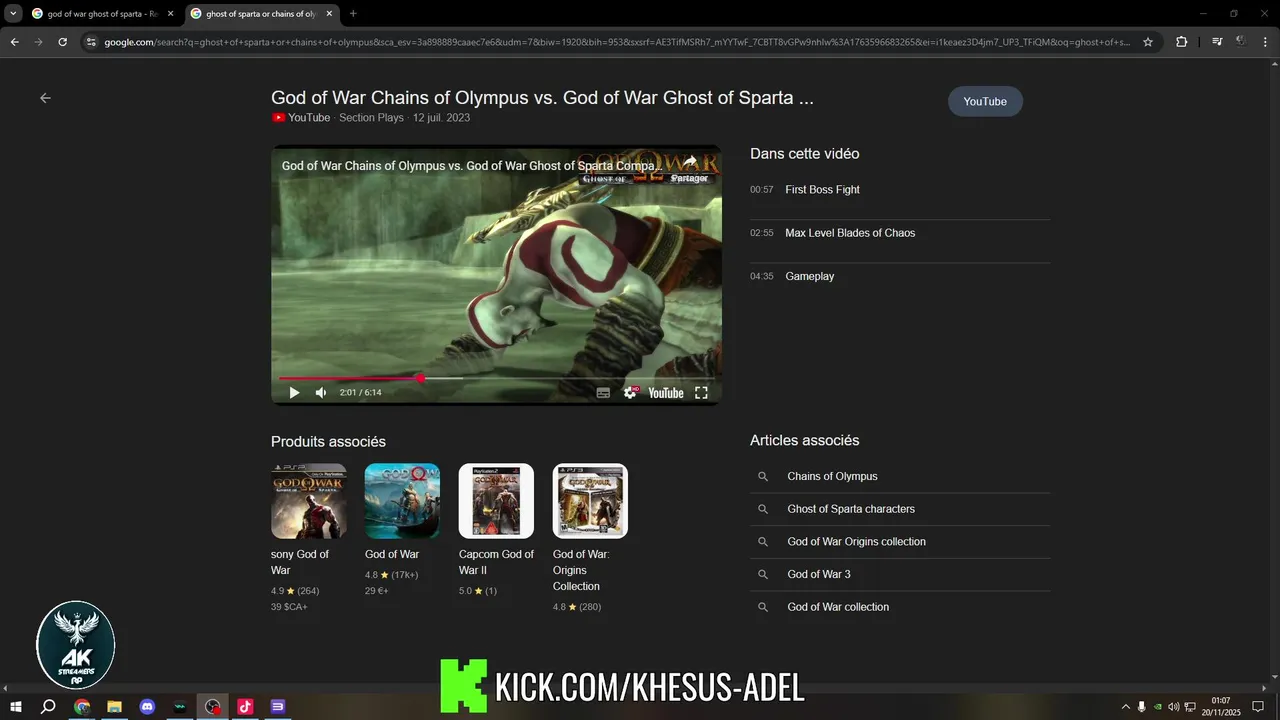Open Discord from the taskbar
1280x720 pixels.
point(148,707)
